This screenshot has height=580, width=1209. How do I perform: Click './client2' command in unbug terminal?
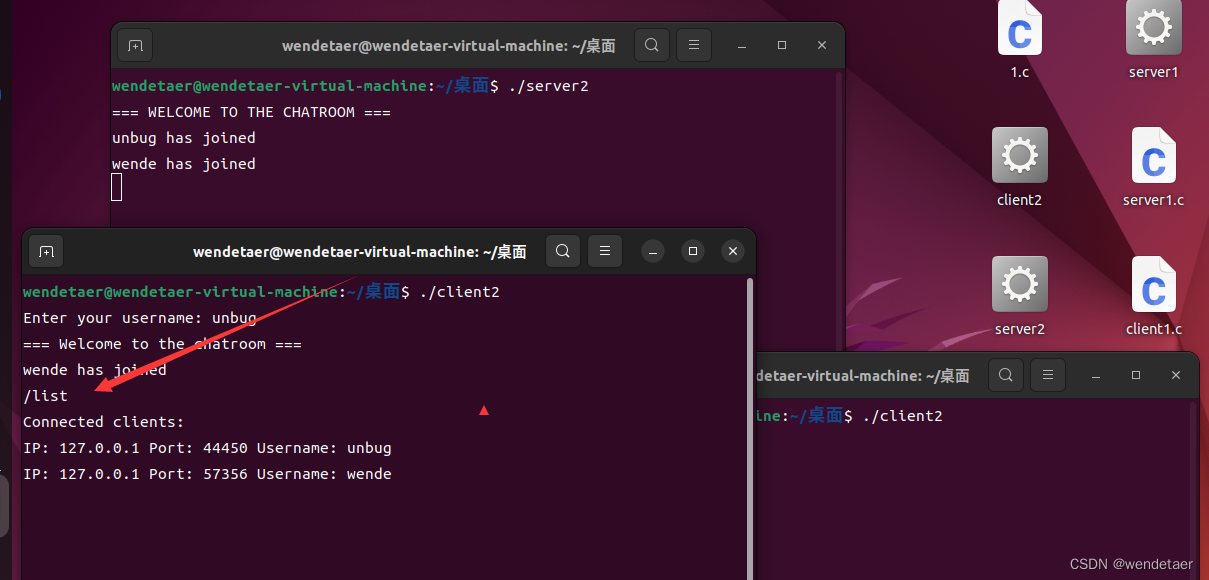click(x=460, y=292)
